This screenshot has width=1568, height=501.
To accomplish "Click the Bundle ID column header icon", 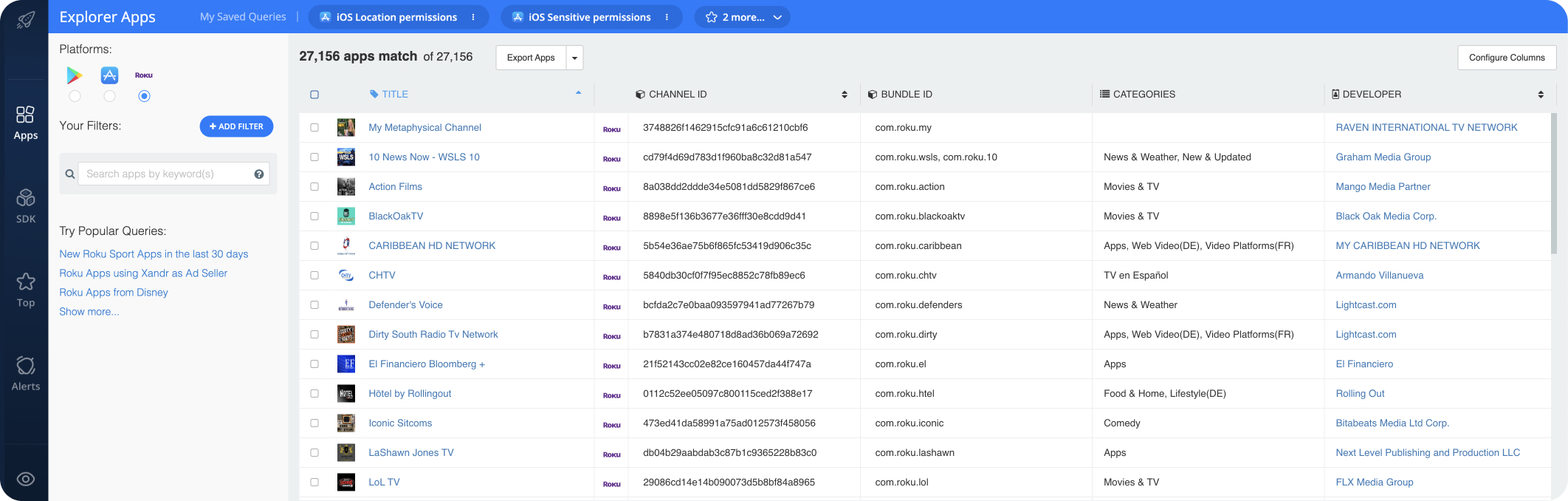I will pyautogui.click(x=873, y=95).
